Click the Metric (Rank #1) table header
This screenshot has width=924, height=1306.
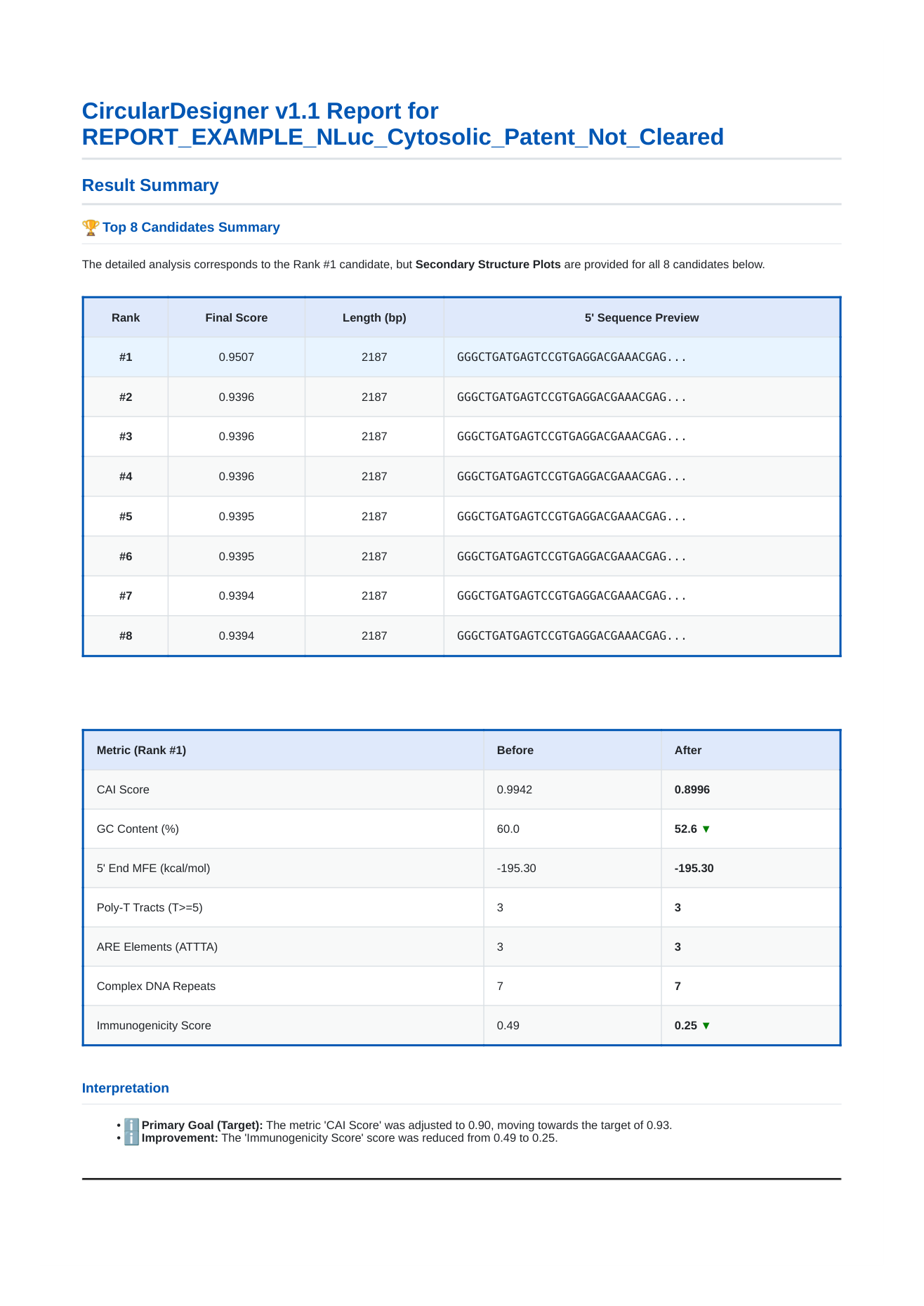tap(141, 750)
